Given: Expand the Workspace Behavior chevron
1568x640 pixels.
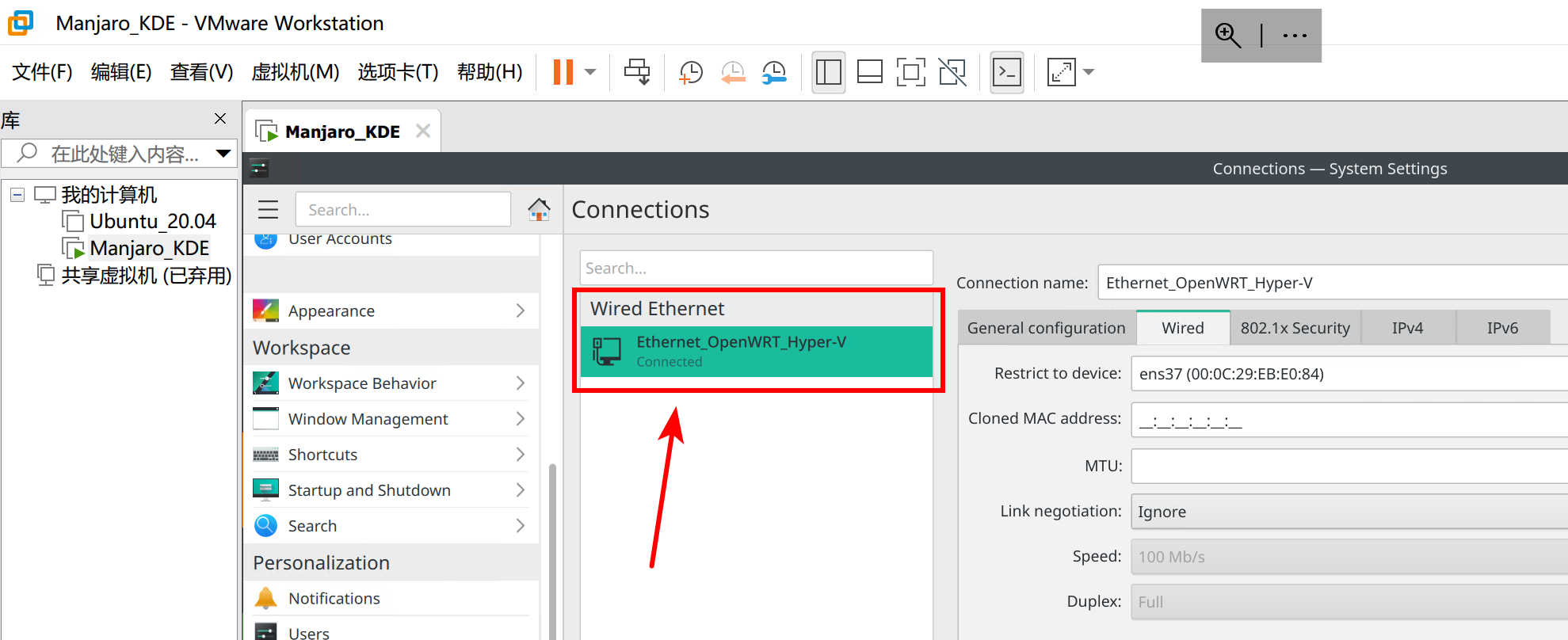Looking at the screenshot, I should (521, 383).
